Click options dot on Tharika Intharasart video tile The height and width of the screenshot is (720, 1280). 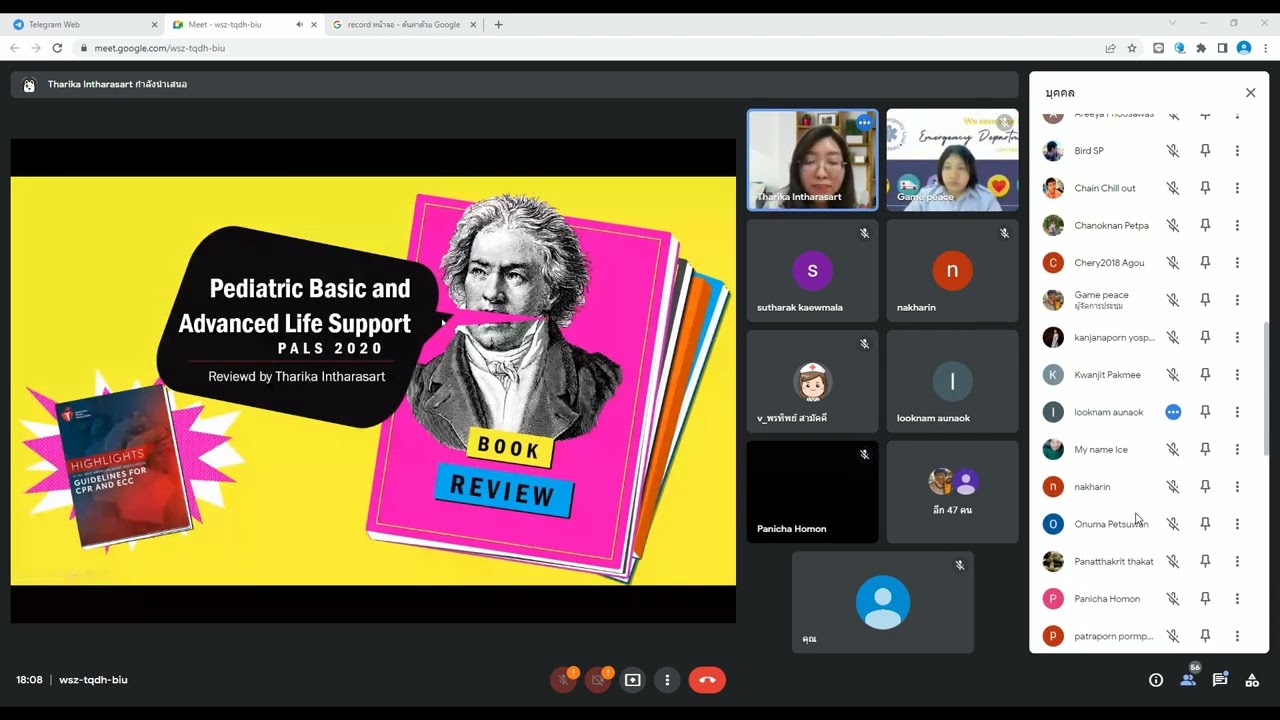click(x=864, y=123)
